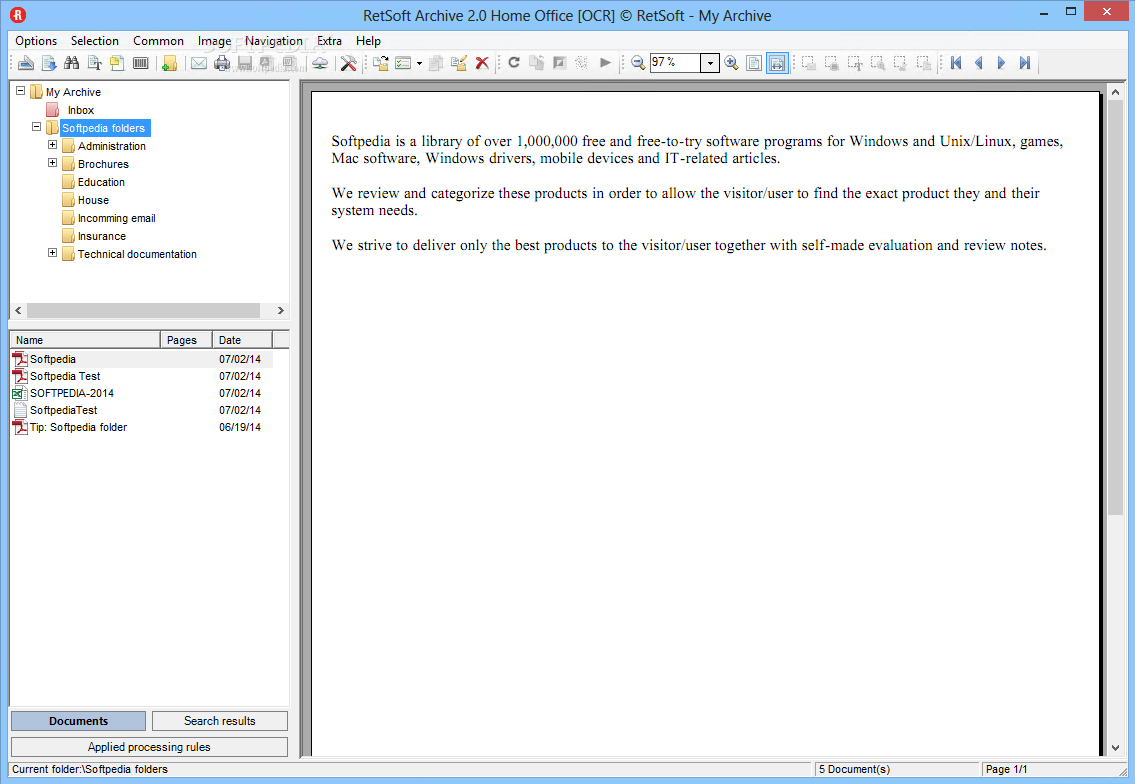Click the barcode icon in toolbar
The width and height of the screenshot is (1135, 784).
point(140,63)
